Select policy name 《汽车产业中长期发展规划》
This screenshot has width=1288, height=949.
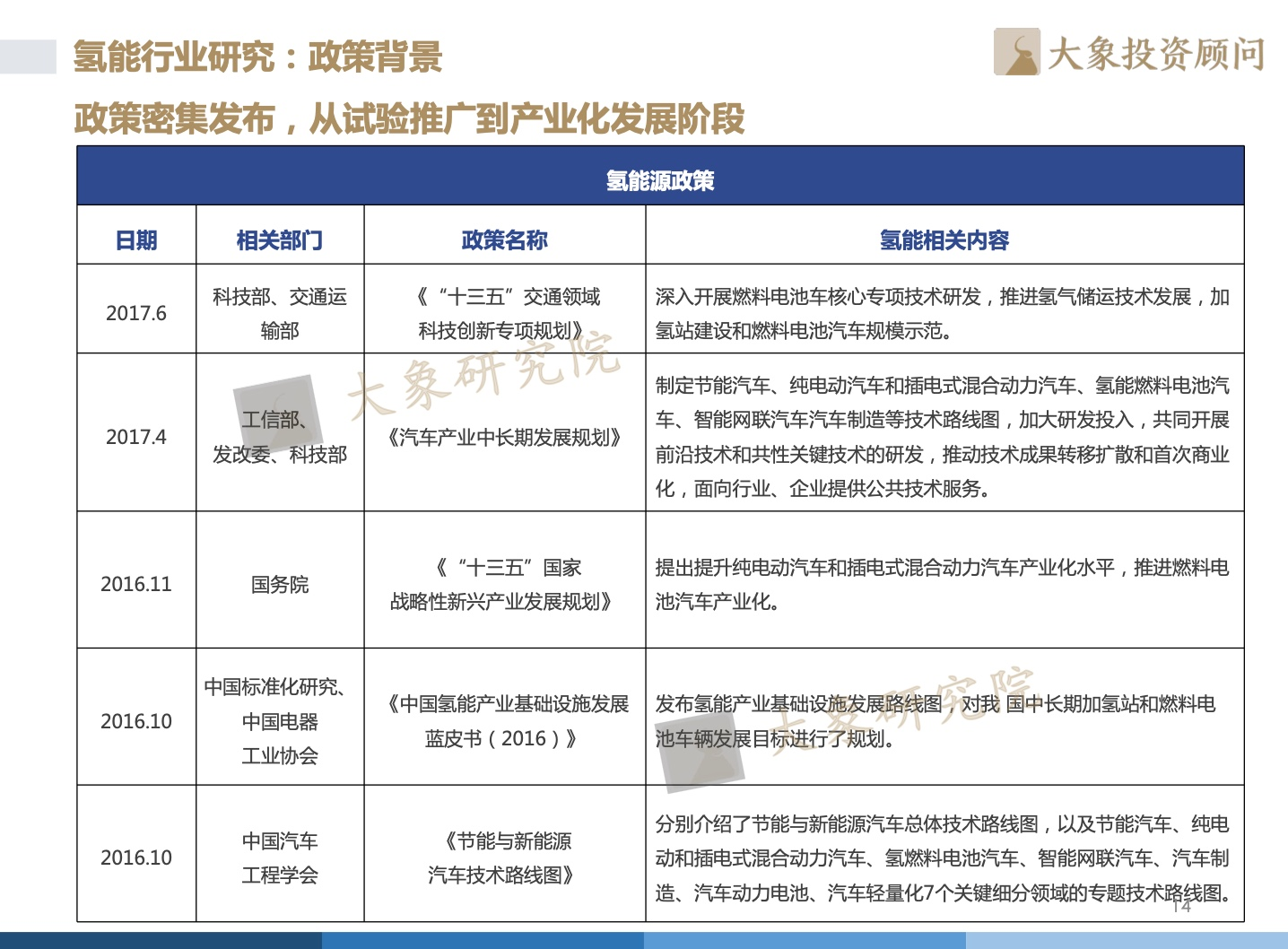pyautogui.click(x=505, y=438)
